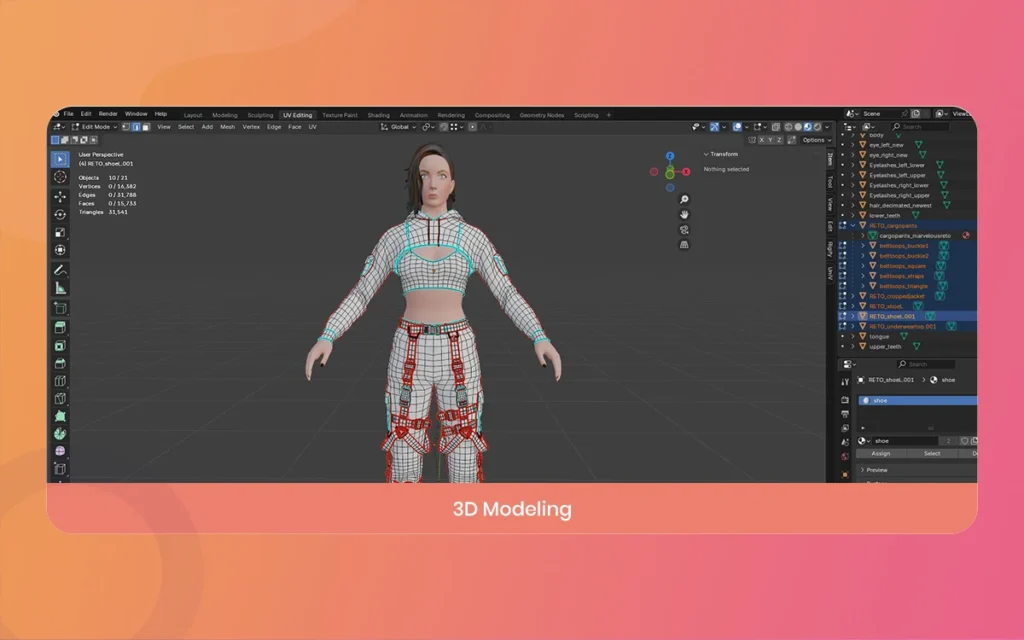The width and height of the screenshot is (1024, 640).
Task: Select the Scale tool
Action: pyautogui.click(x=60, y=232)
